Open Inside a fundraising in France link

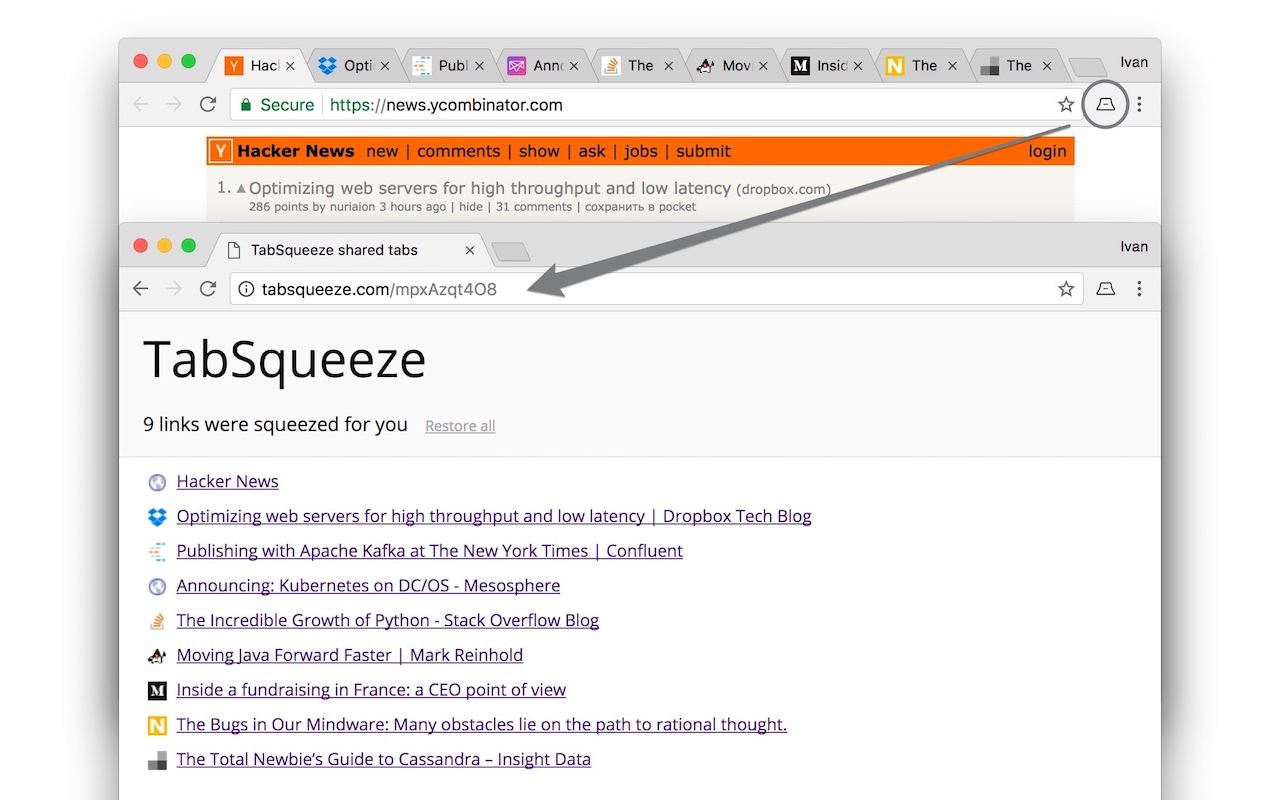(x=371, y=690)
